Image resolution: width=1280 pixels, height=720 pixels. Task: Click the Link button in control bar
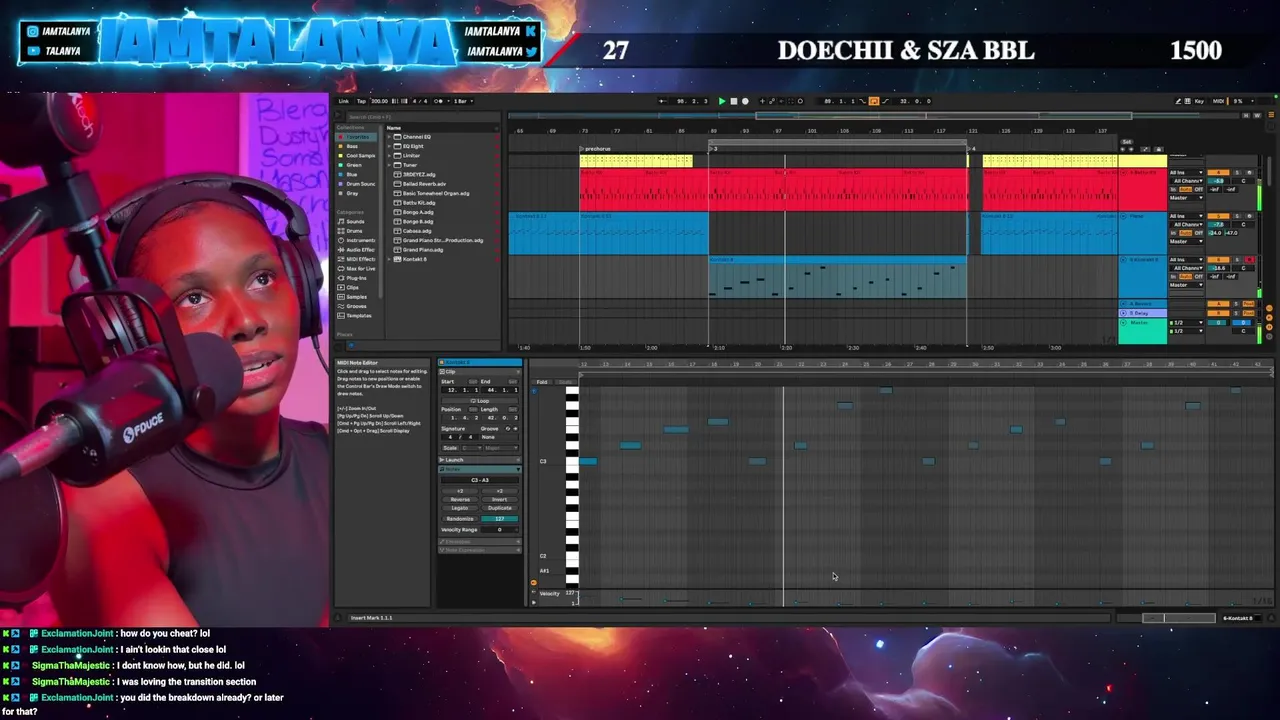[x=343, y=101]
